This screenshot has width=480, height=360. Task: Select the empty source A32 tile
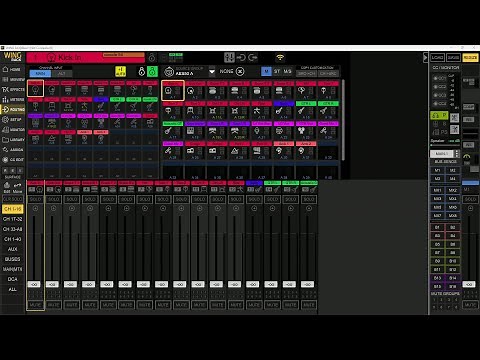pos(328,151)
